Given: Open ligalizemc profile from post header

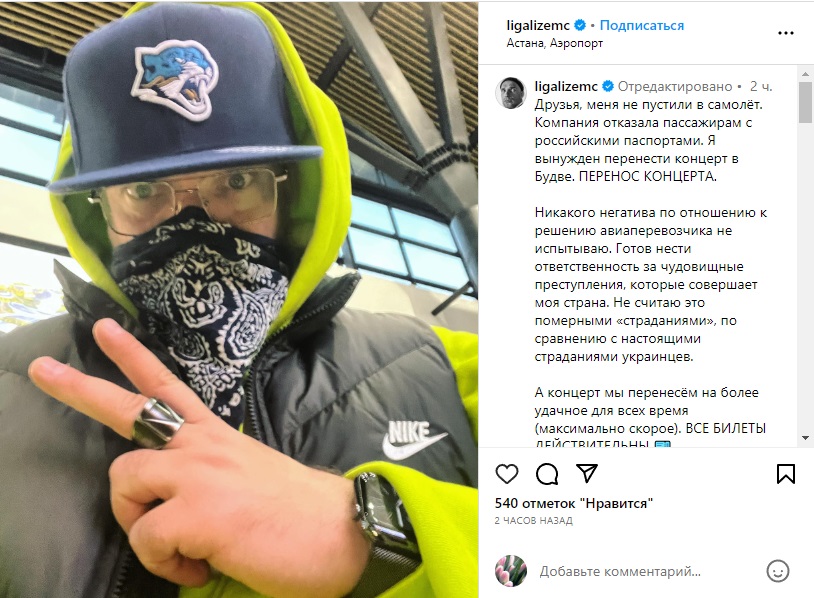Looking at the screenshot, I should (x=538, y=25).
